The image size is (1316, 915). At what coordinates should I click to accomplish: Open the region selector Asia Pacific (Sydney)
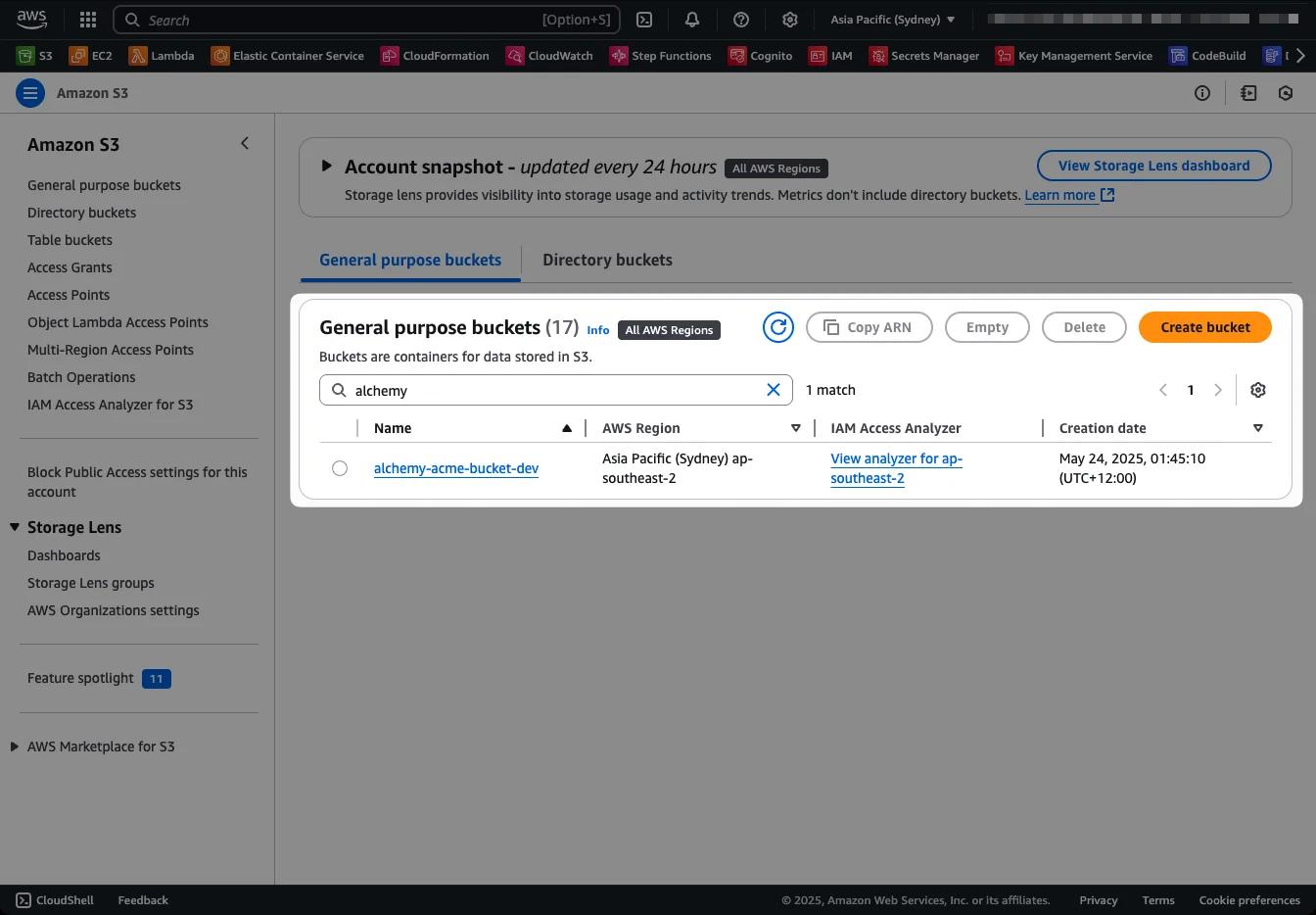(x=892, y=20)
